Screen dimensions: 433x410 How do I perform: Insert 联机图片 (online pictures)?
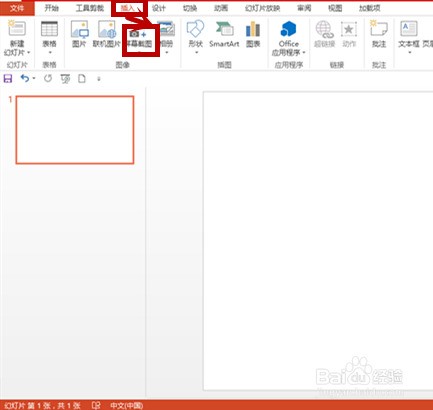pos(107,34)
